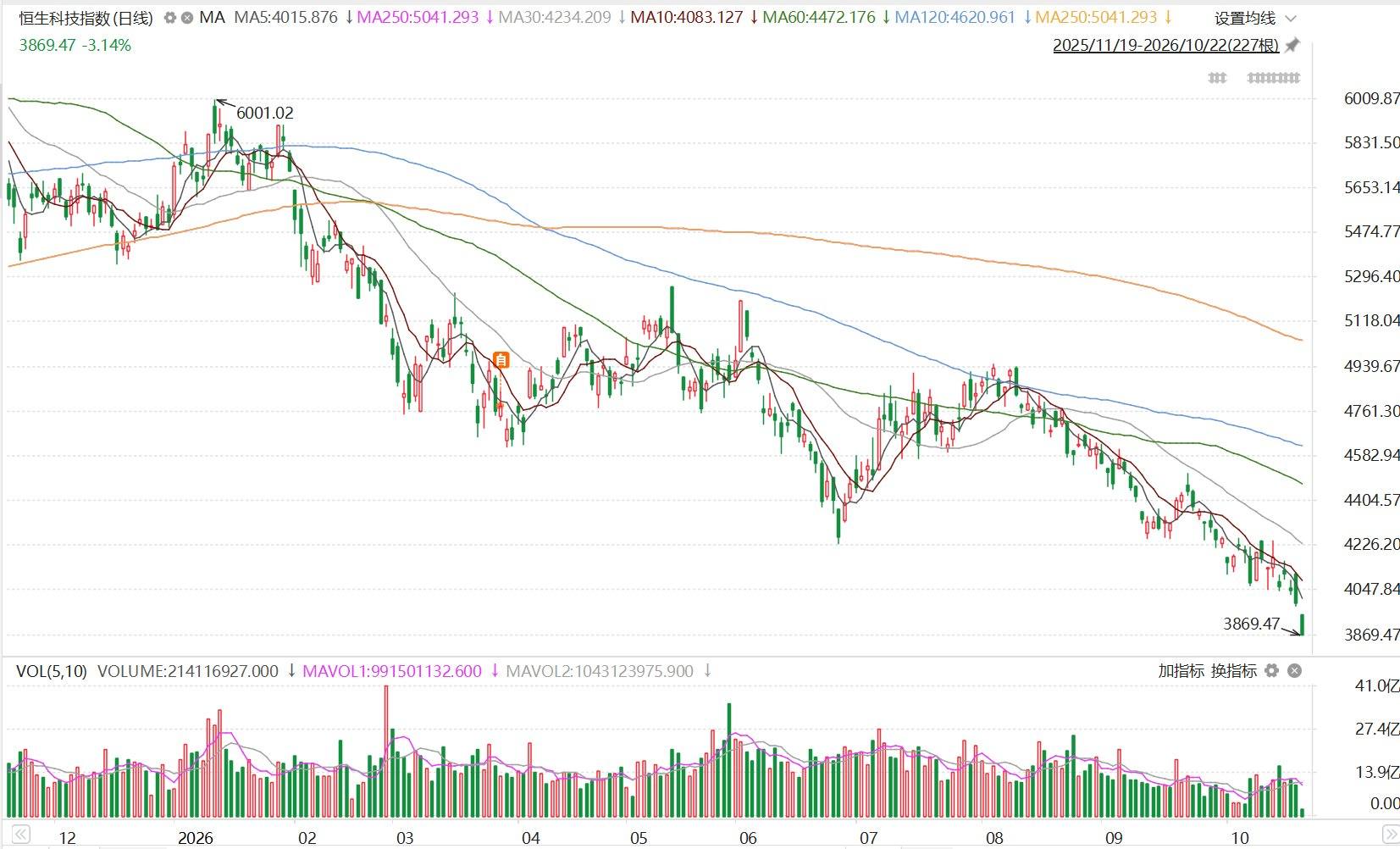Close the VOL indicator panel
Image resolution: width=1400 pixels, height=849 pixels.
(1294, 671)
